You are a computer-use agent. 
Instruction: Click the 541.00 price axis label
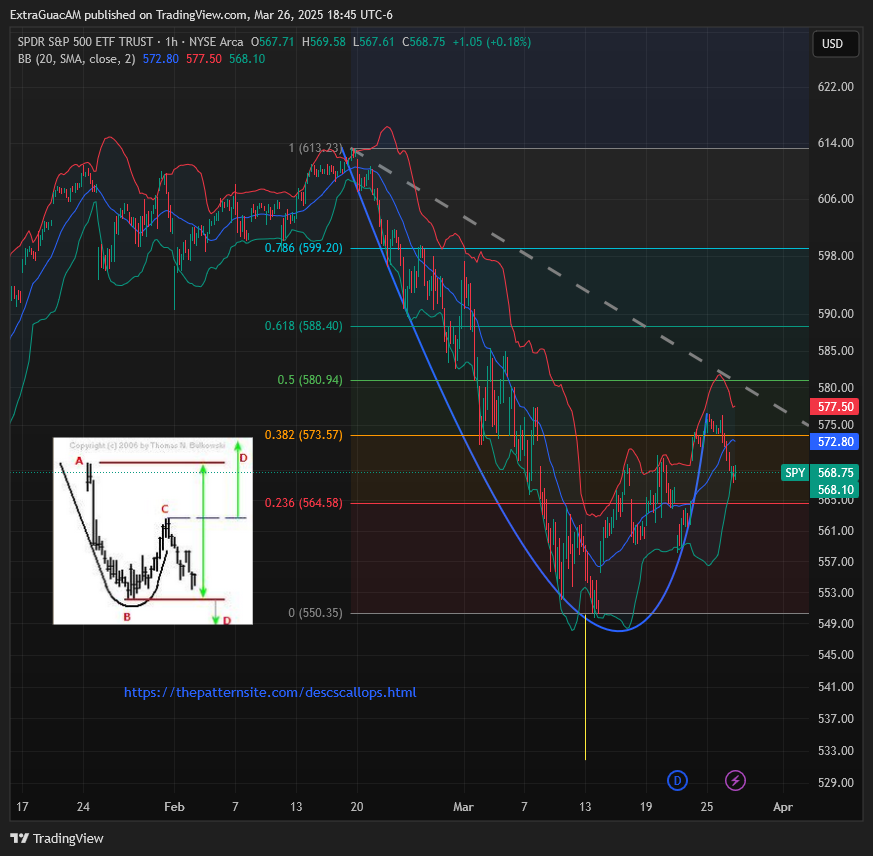click(835, 687)
